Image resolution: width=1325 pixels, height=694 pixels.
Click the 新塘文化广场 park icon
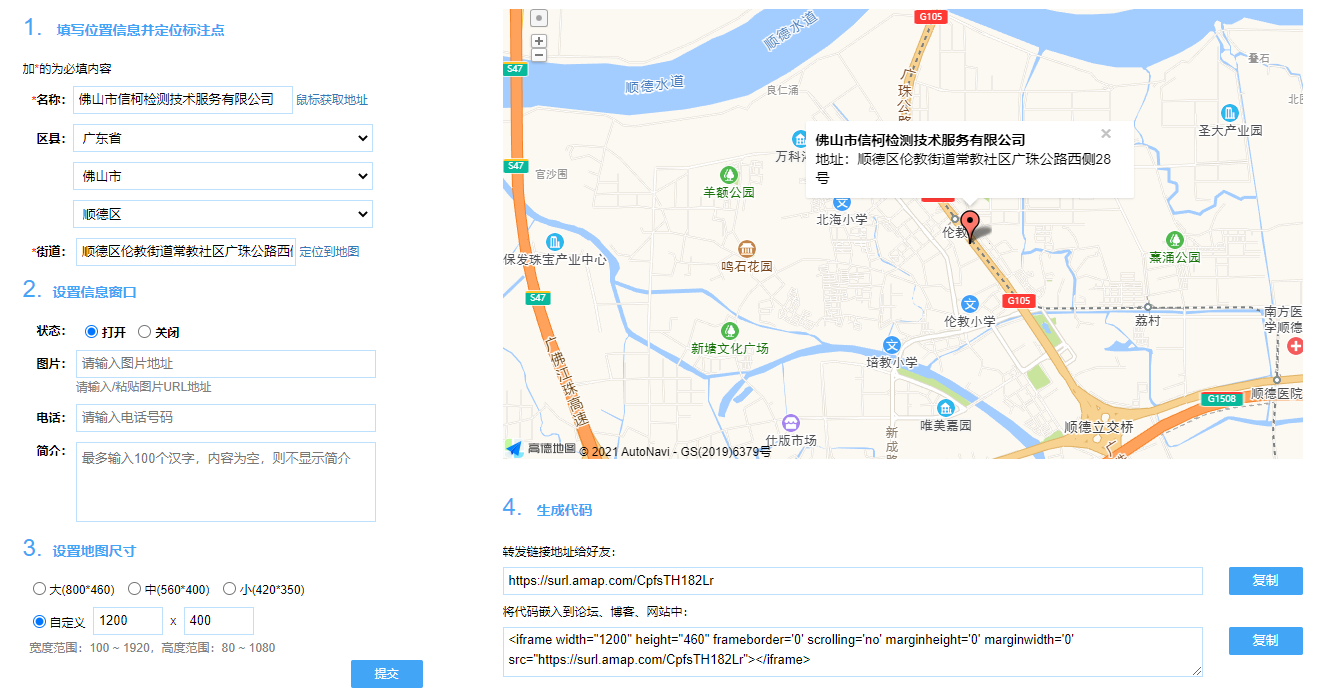click(730, 330)
